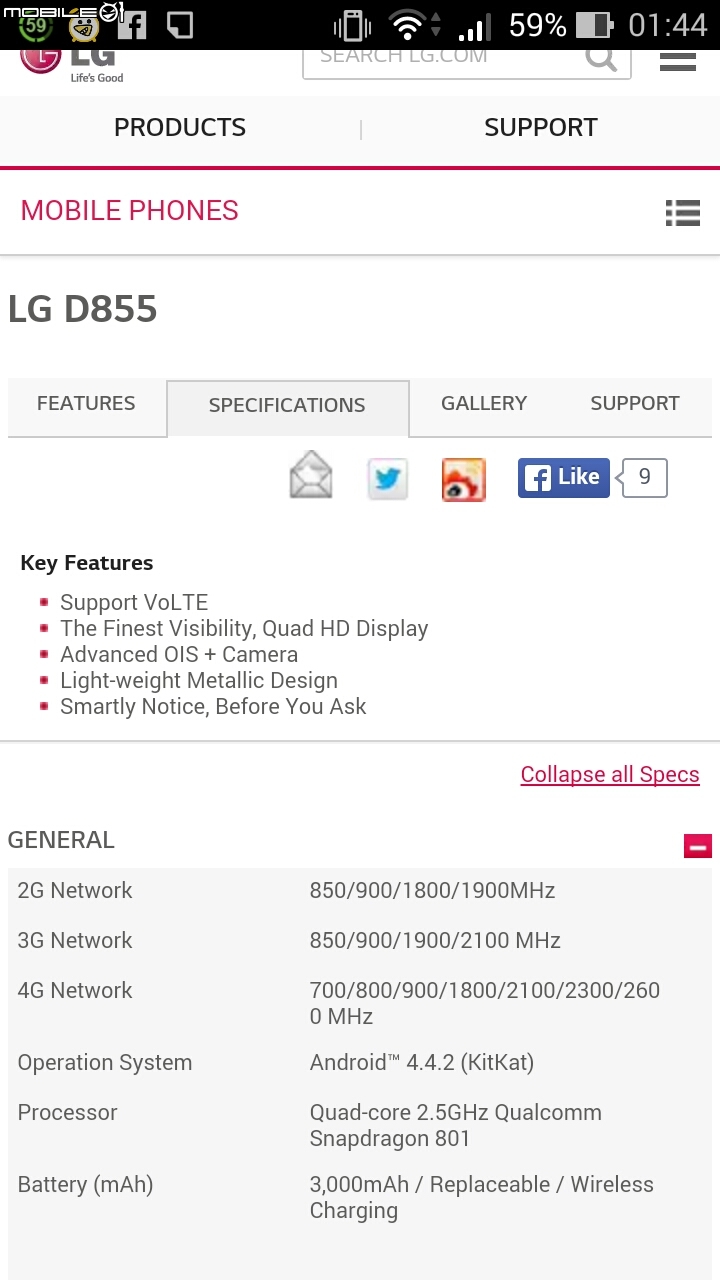The width and height of the screenshot is (720, 1280).
Task: Click the Facebook Like button
Action: [564, 478]
